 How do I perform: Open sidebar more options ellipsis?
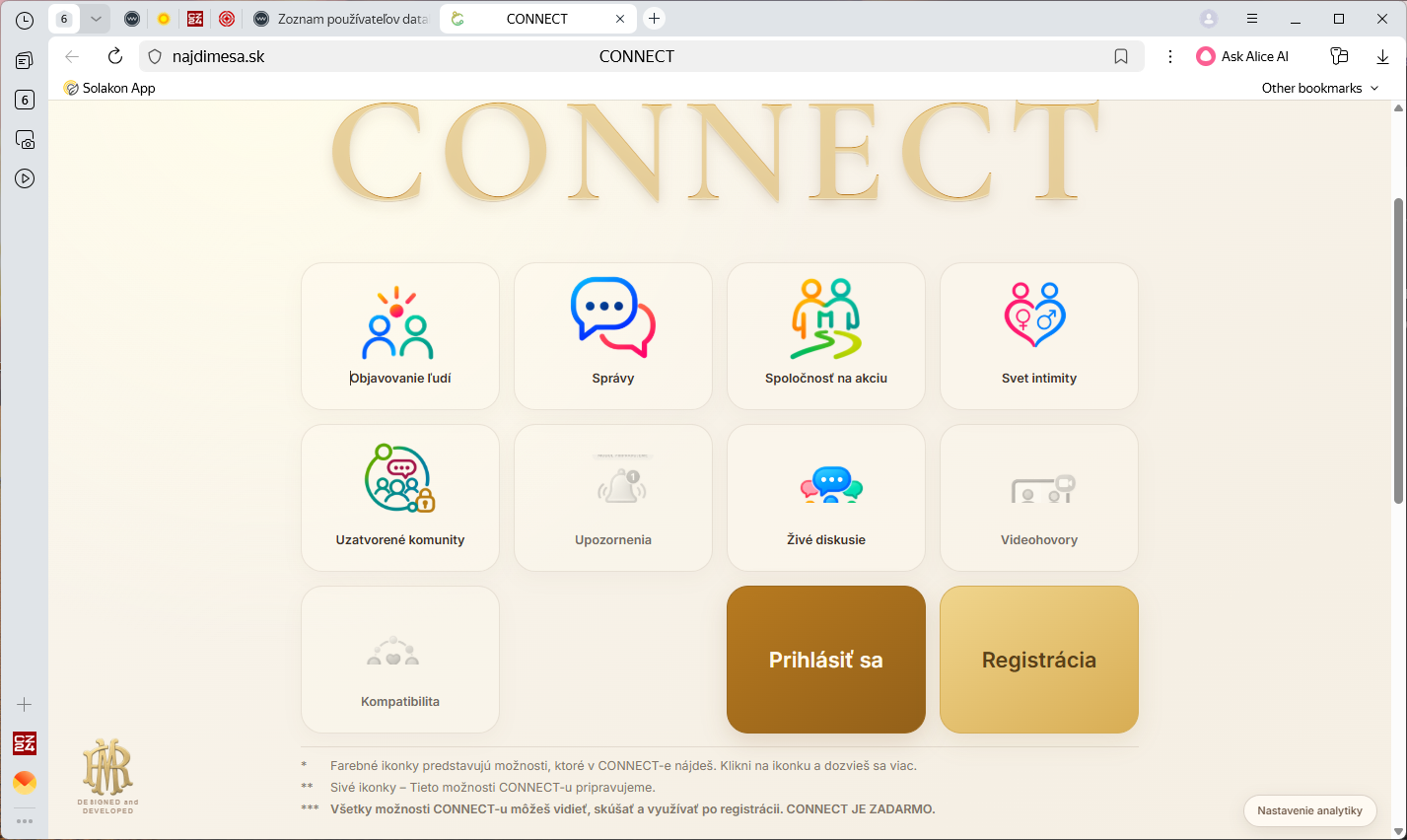(x=25, y=820)
